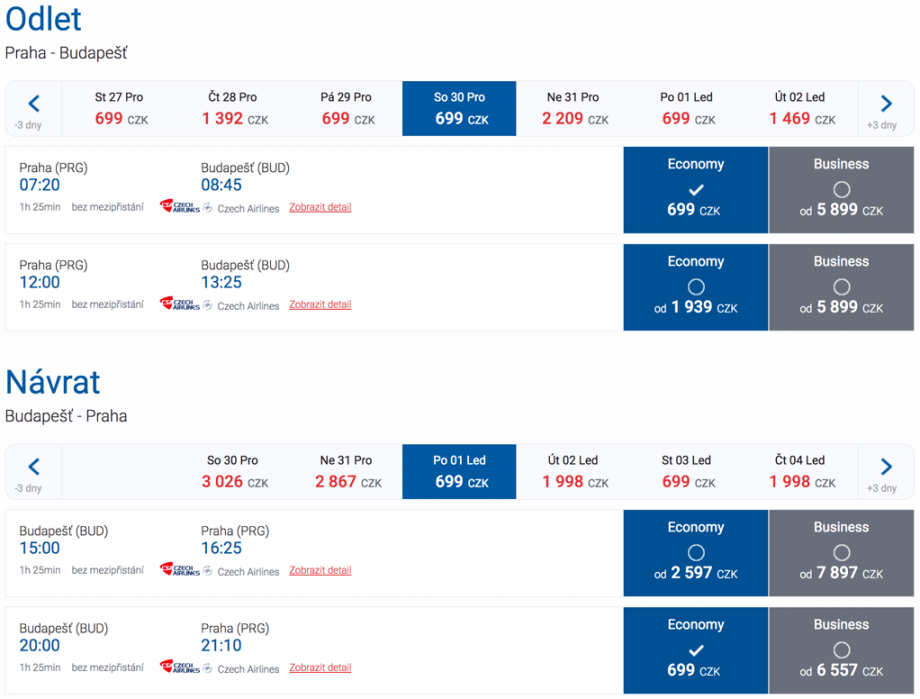Switch departure date to Ne 31 Pro
920x699 pixels.
(572, 108)
